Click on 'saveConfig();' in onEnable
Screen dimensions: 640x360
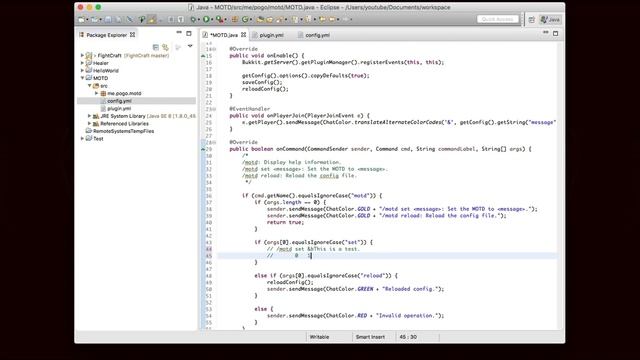pyautogui.click(x=262, y=82)
